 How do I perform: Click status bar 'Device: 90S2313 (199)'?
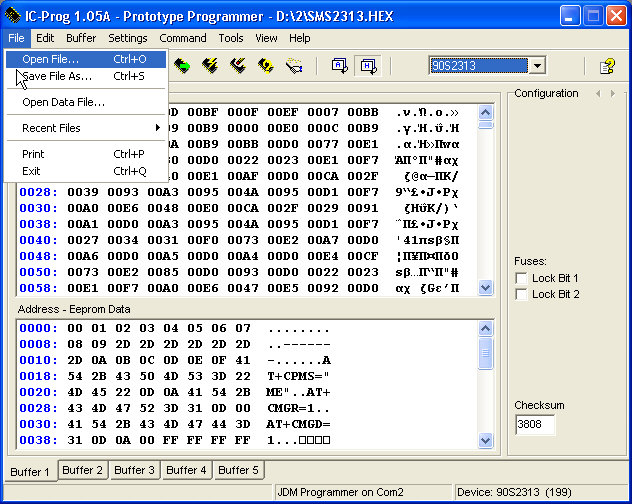[x=514, y=492]
